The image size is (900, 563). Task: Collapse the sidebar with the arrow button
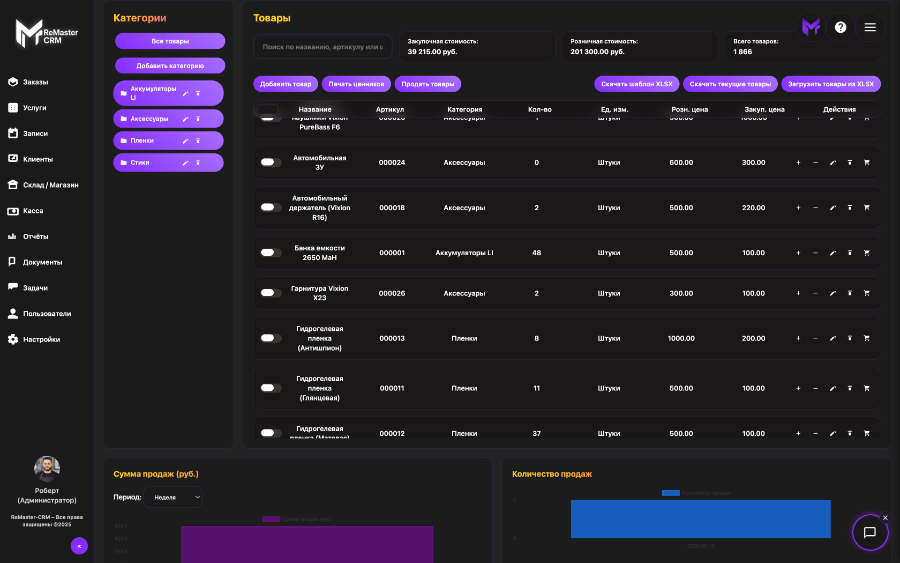(x=79, y=545)
